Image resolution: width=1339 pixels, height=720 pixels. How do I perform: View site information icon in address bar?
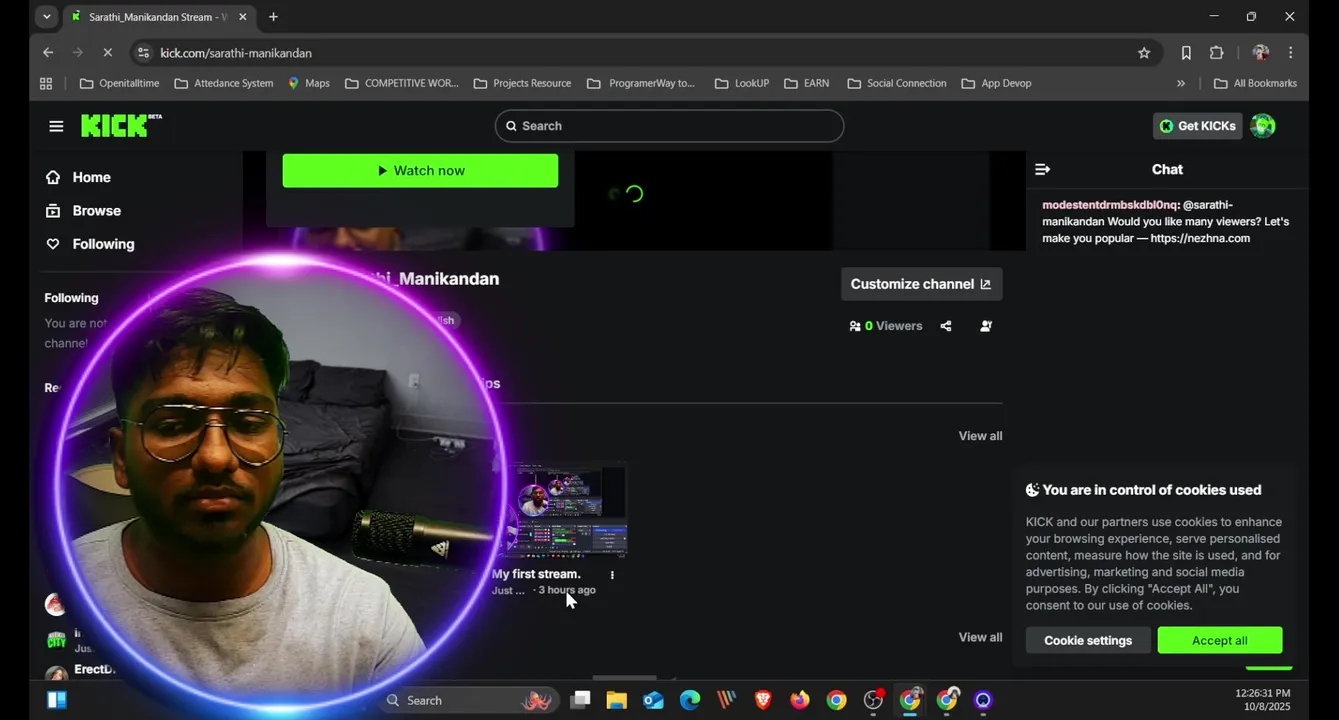click(144, 53)
